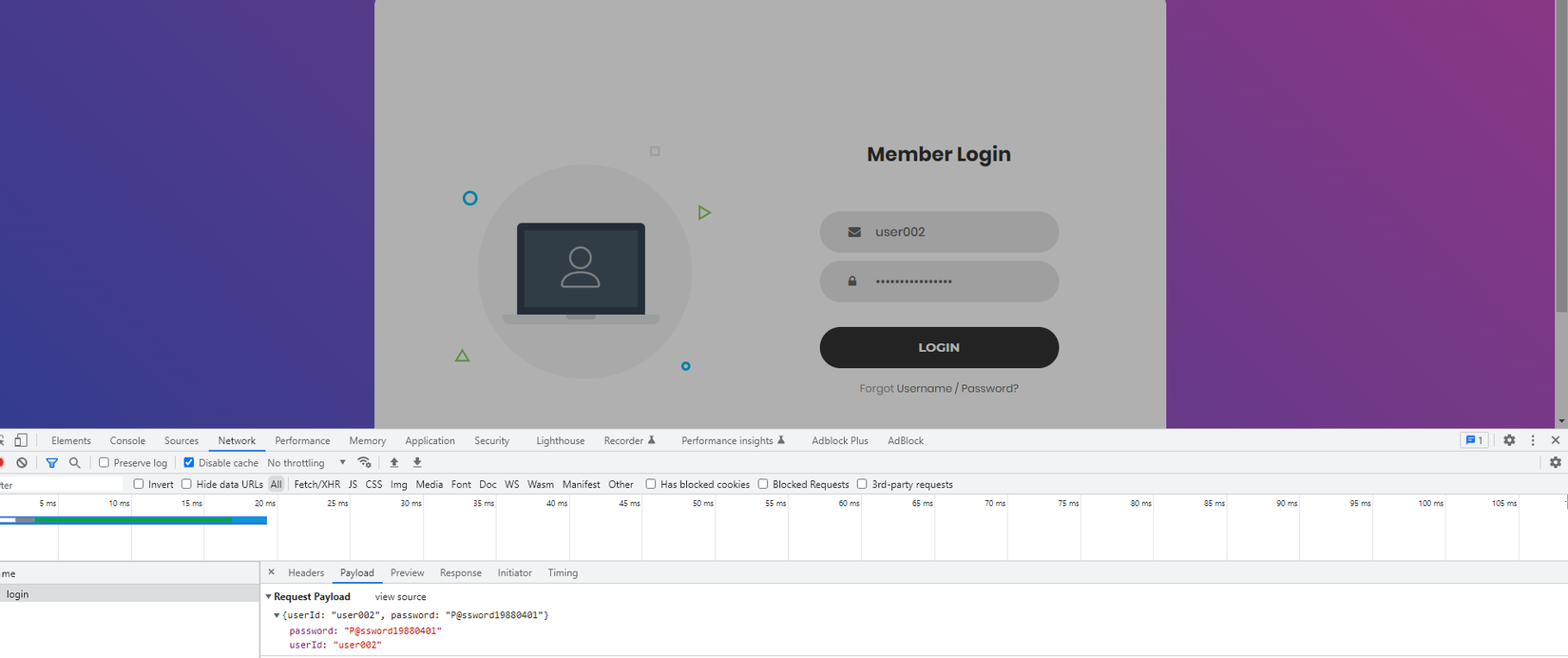Open the Lighthouse tab

pos(561,440)
